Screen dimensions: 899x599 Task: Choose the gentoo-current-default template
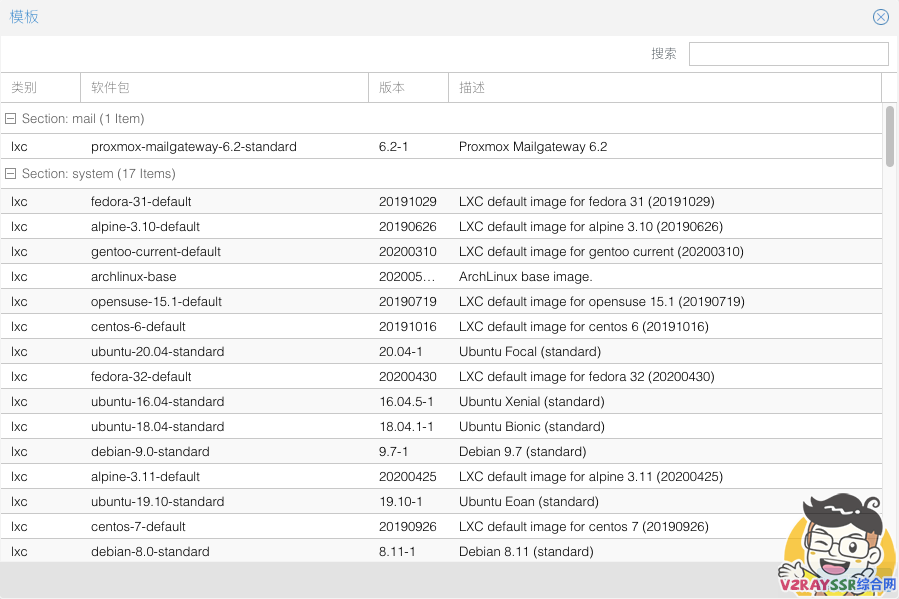156,252
